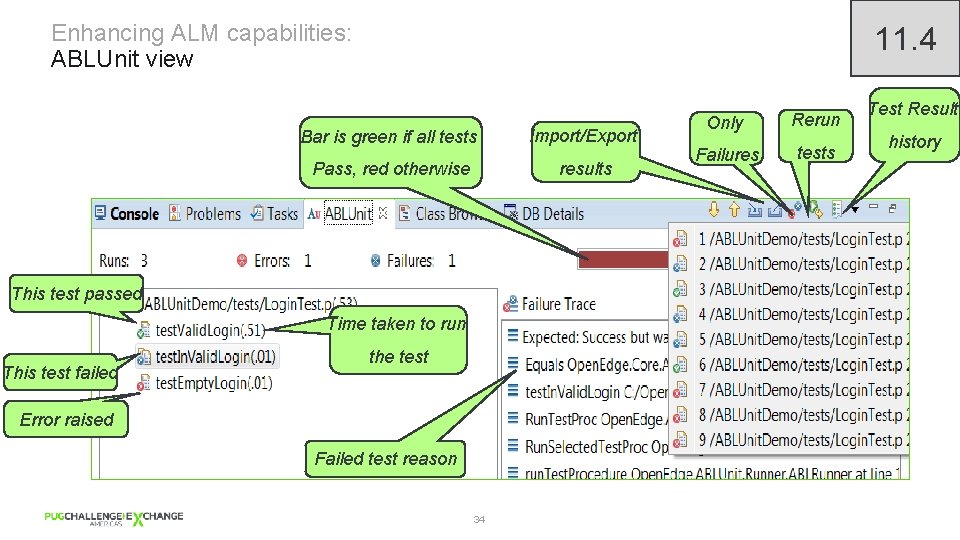Minimize the ABLUnit view panel

point(874,207)
